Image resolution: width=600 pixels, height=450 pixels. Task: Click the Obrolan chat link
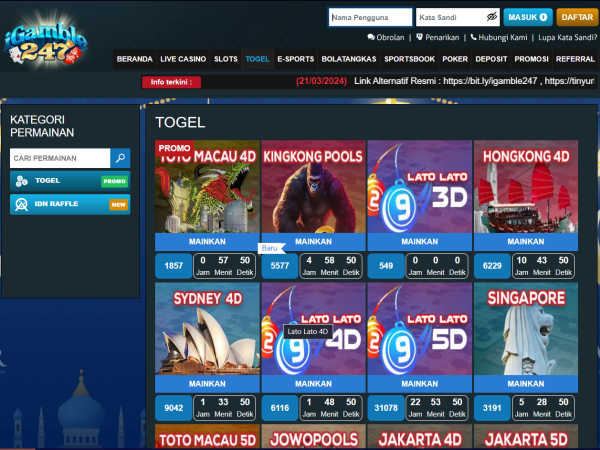386,38
